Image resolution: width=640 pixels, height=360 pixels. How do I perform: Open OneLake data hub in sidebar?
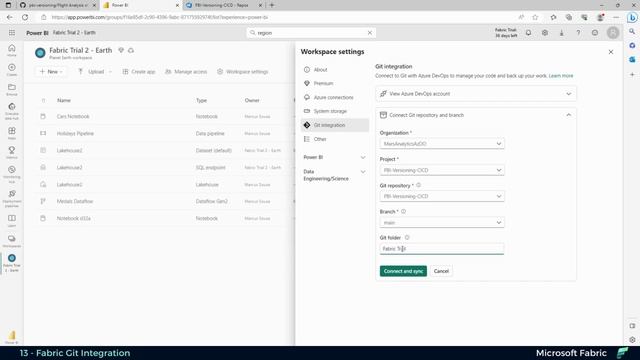12,111
